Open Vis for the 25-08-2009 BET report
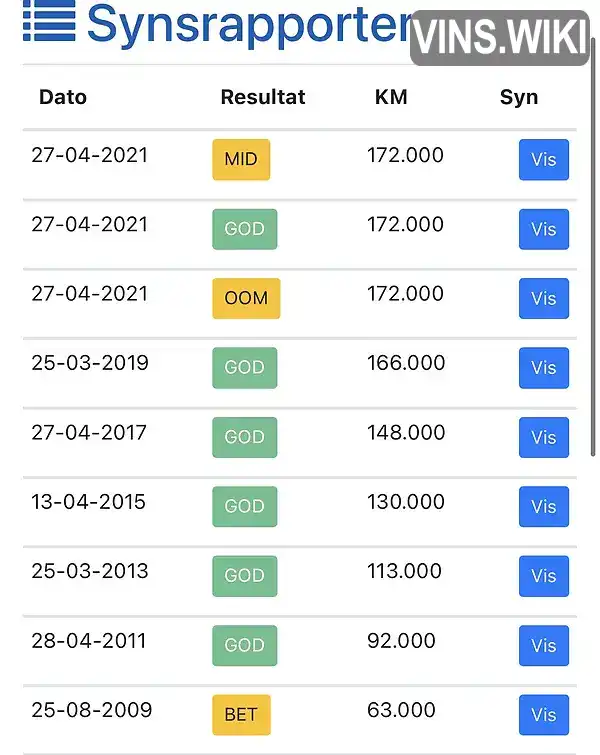This screenshot has width=600, height=755. pos(544,715)
